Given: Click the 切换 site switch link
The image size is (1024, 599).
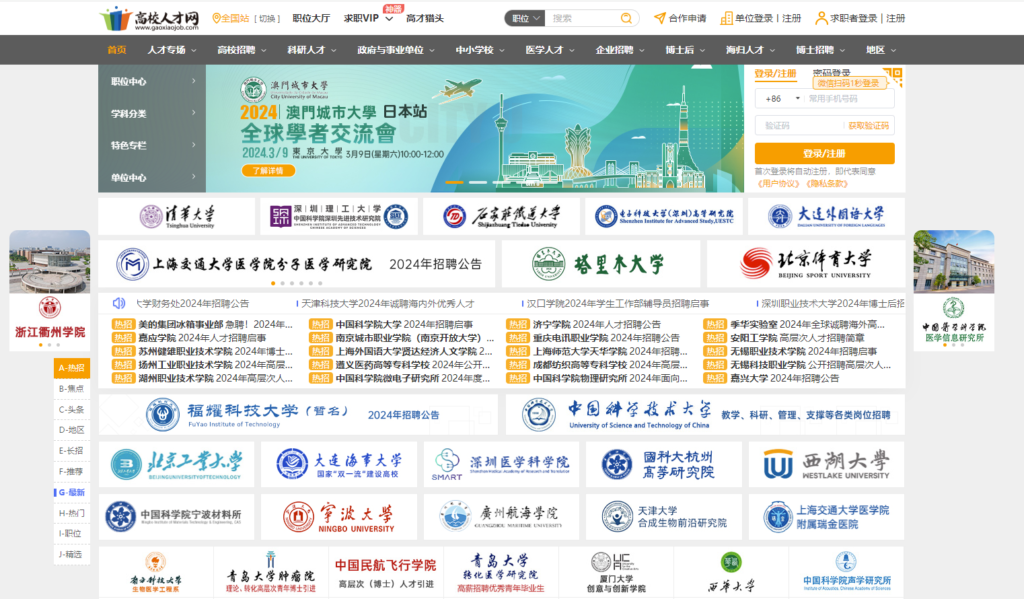Looking at the screenshot, I should 267,18.
